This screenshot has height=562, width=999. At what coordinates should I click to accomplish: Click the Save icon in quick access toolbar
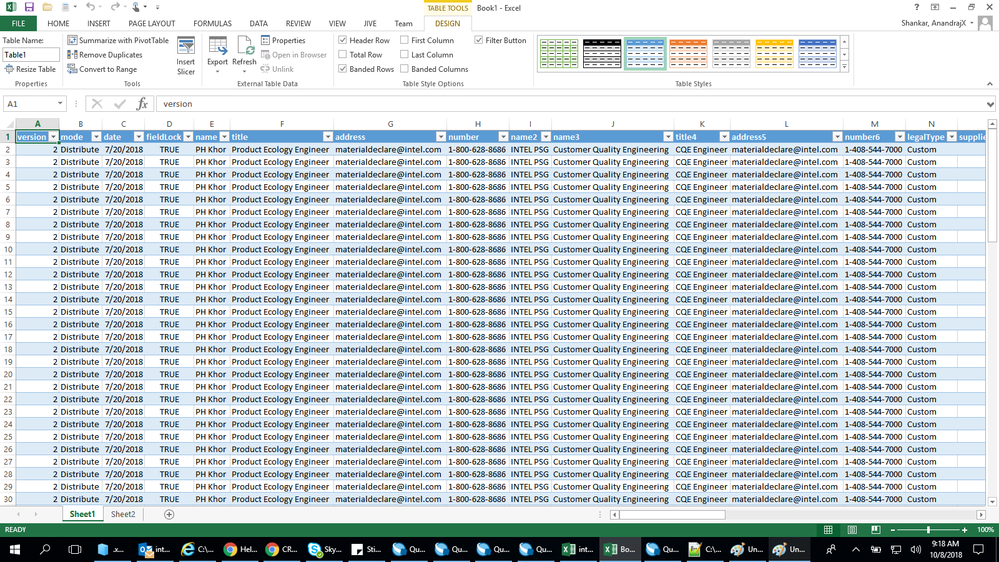pos(29,7)
